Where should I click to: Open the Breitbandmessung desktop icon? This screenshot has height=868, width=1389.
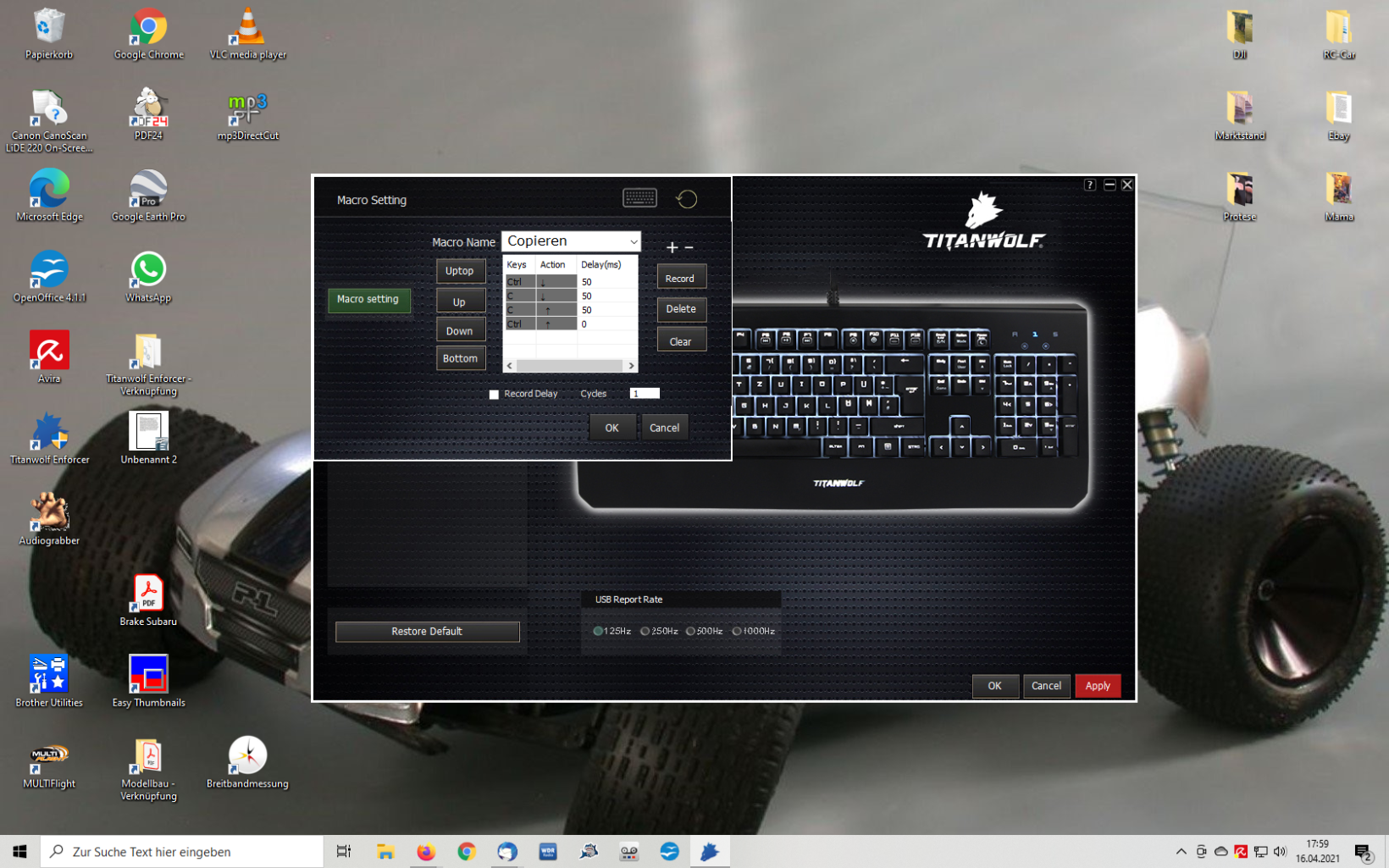coord(247,762)
